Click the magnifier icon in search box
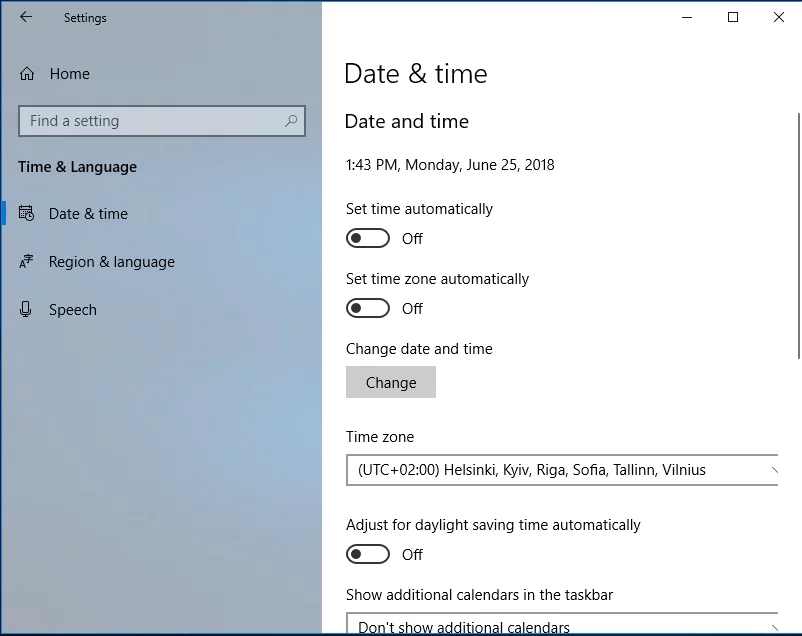 pos(291,121)
